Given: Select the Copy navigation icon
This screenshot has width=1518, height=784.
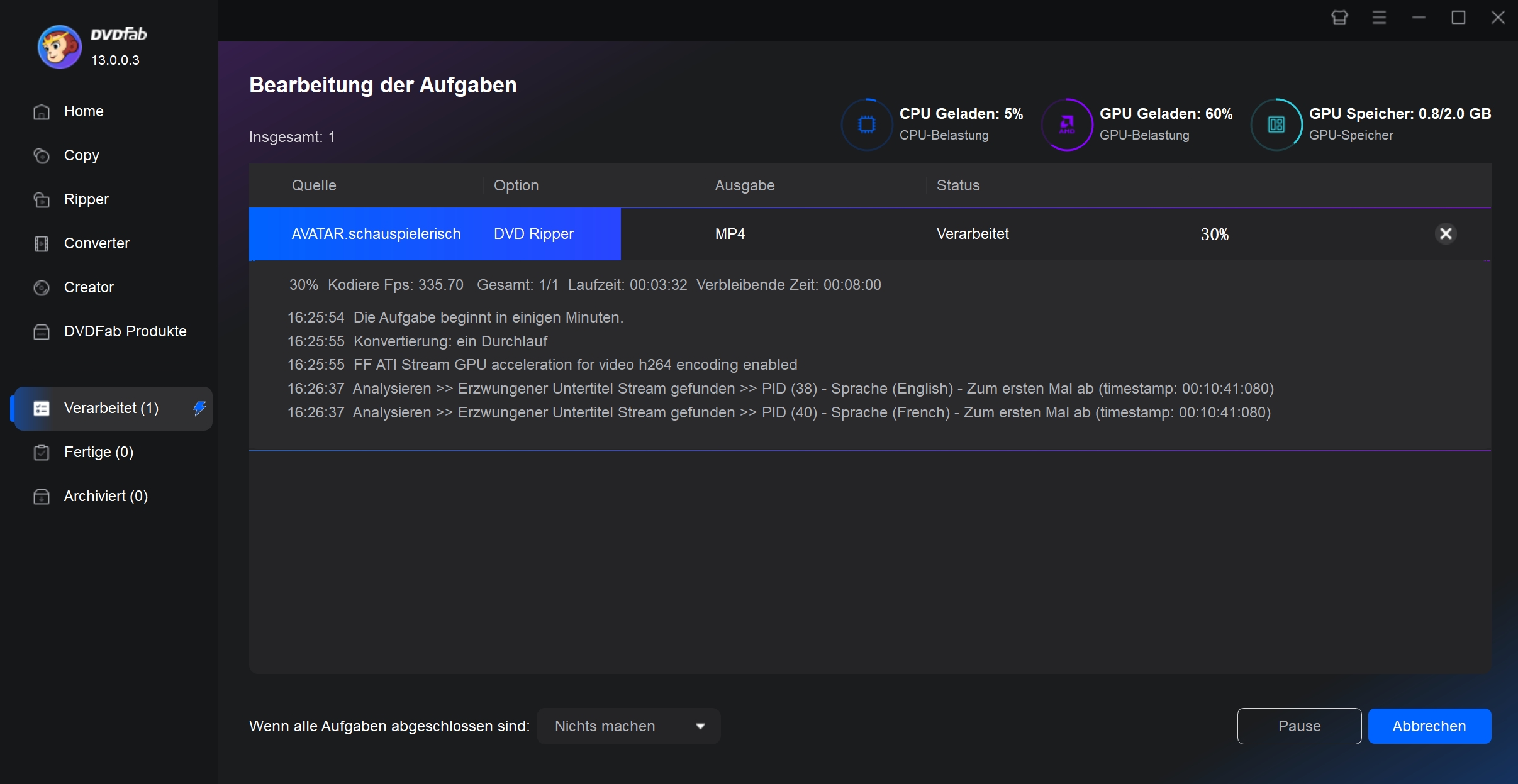Looking at the screenshot, I should coord(40,155).
